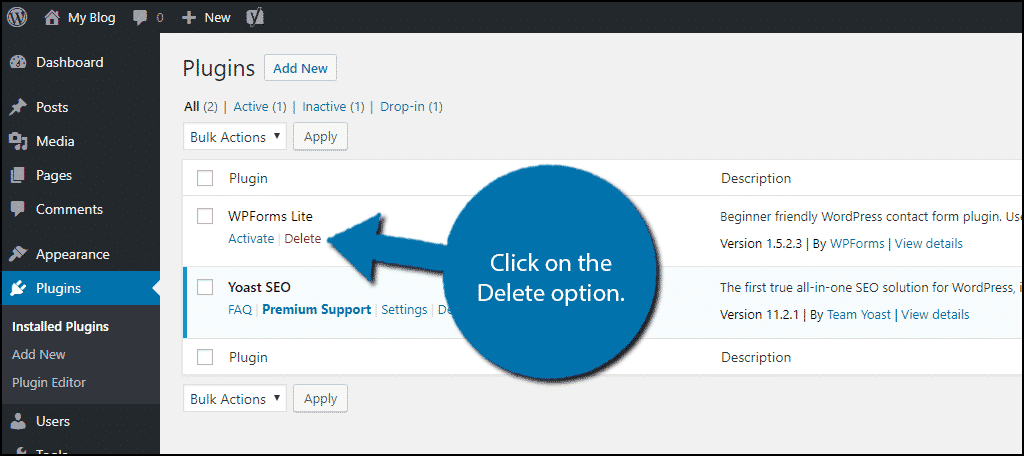This screenshot has width=1024, height=456.
Task: Click the Yoast SEO icon in admin bar
Action: 255,18
